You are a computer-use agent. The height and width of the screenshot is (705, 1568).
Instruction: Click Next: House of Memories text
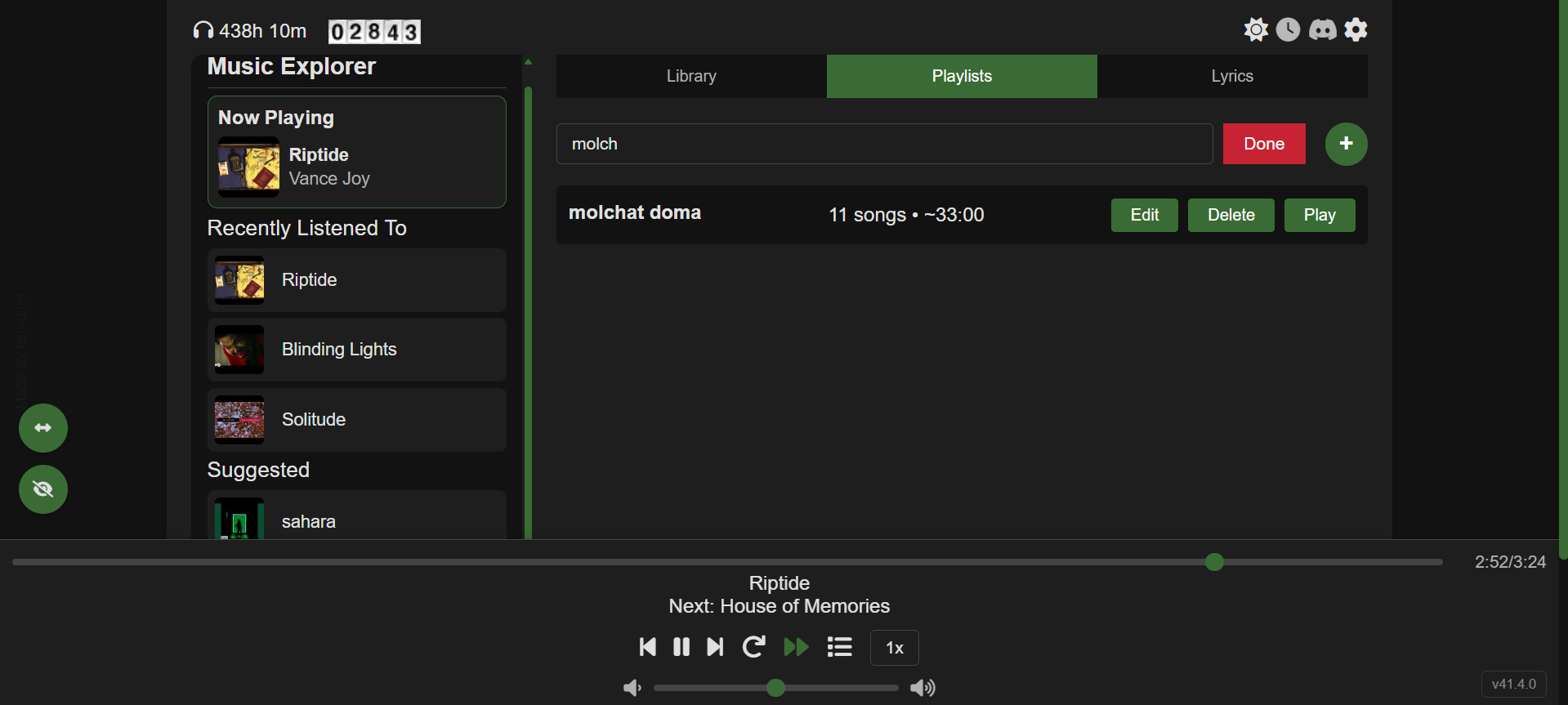point(780,606)
